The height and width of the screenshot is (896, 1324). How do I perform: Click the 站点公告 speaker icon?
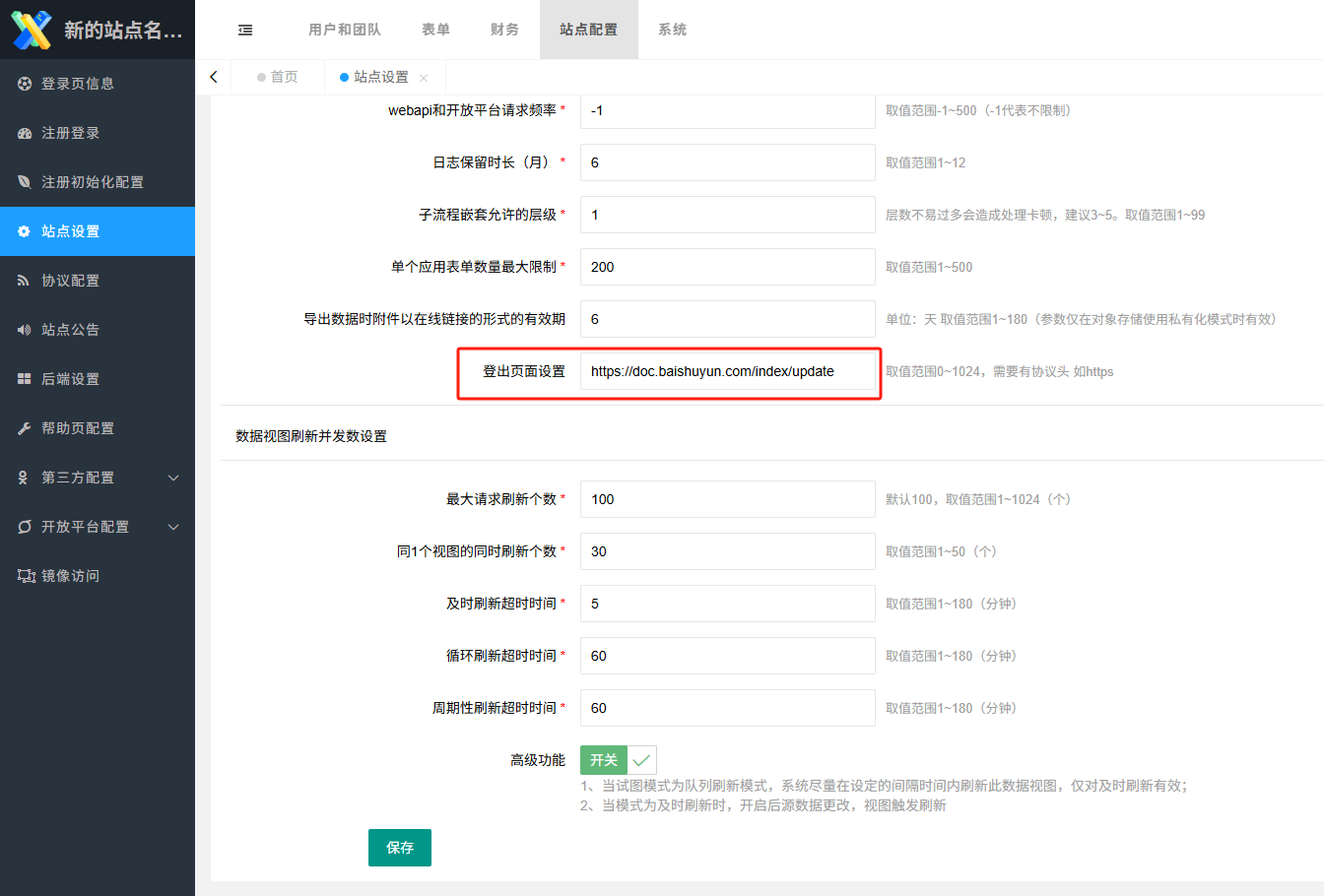coord(25,330)
